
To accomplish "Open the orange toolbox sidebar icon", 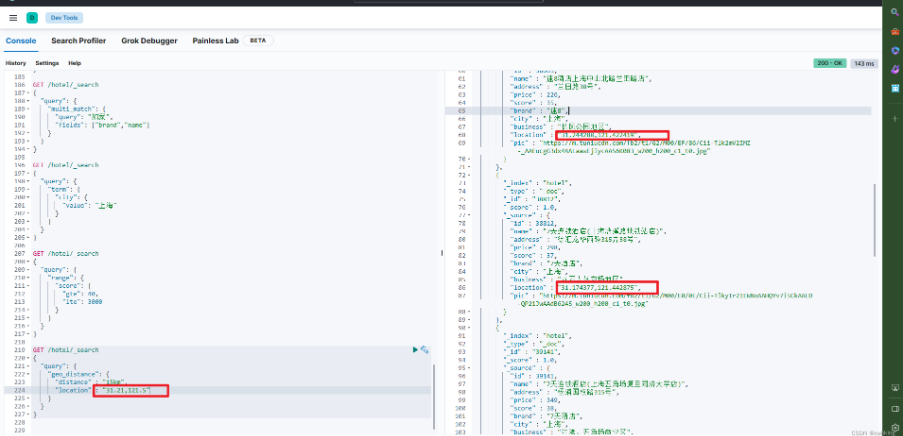I will [x=892, y=31].
